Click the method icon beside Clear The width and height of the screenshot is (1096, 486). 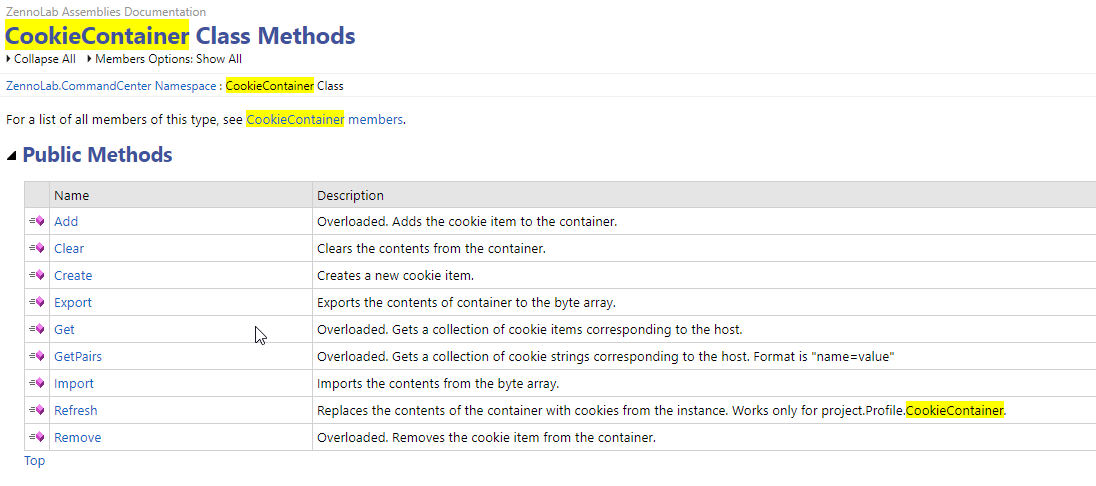pyautogui.click(x=36, y=248)
